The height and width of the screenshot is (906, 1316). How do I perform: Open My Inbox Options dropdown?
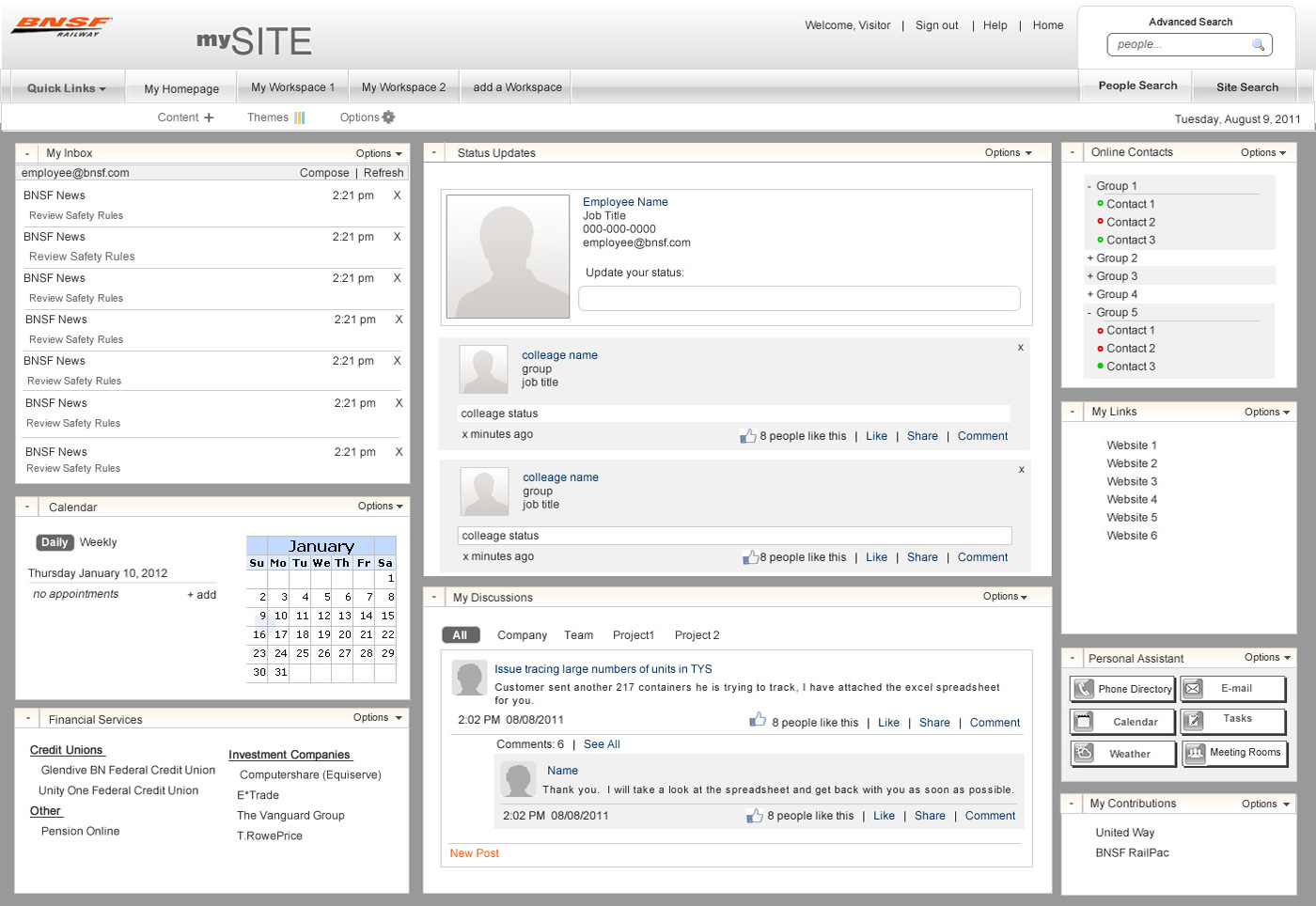click(x=379, y=153)
